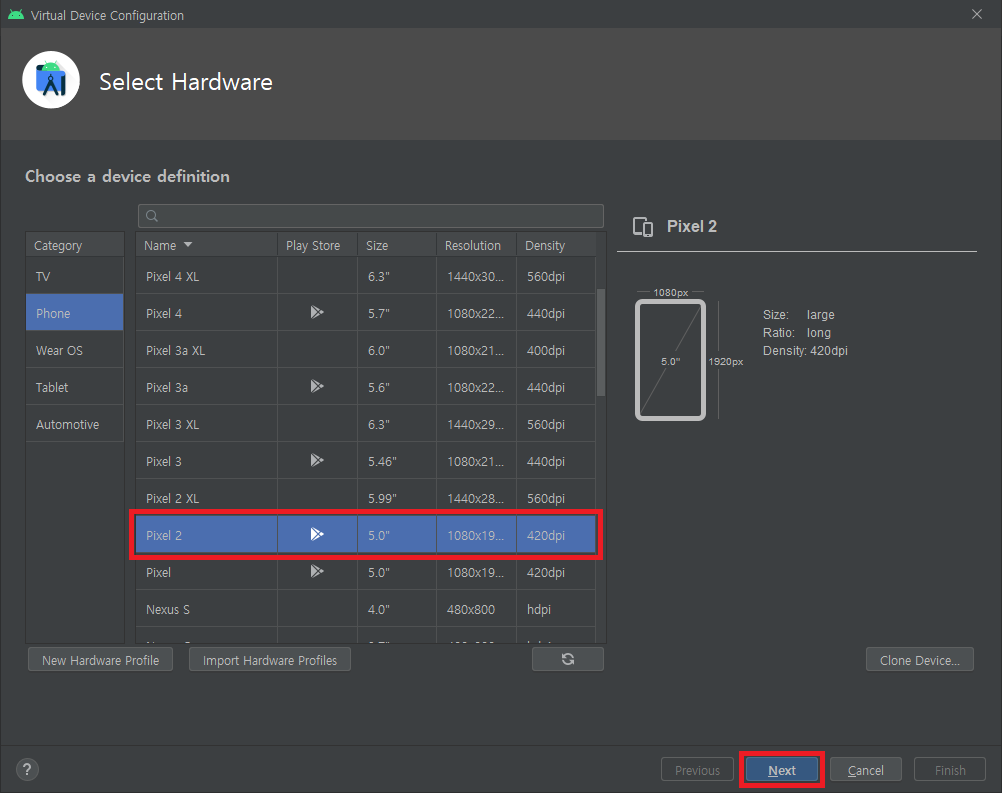Sort by the Play Store column header
The image size is (1002, 793).
[x=318, y=245]
